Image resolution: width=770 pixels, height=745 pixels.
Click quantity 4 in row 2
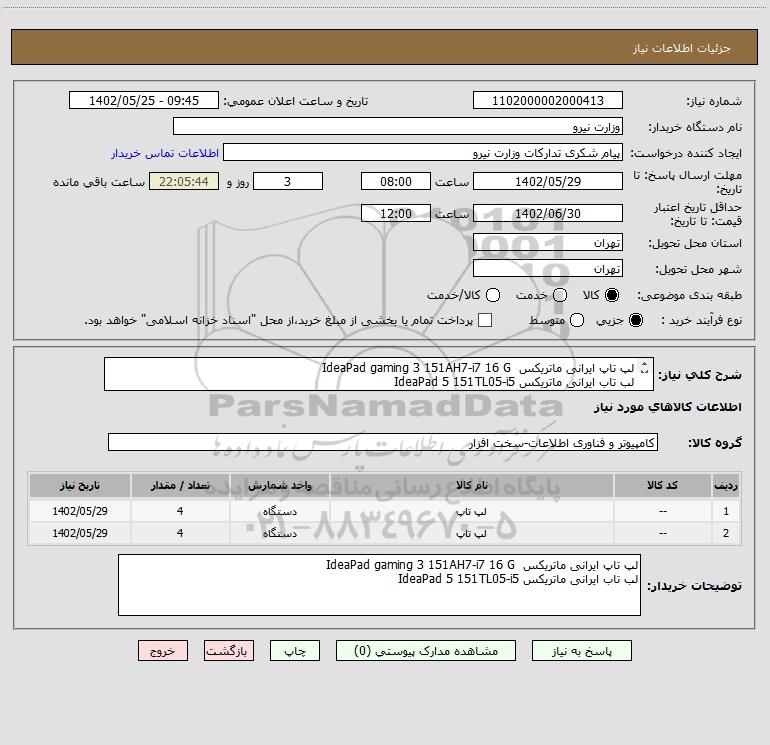[x=180, y=533]
